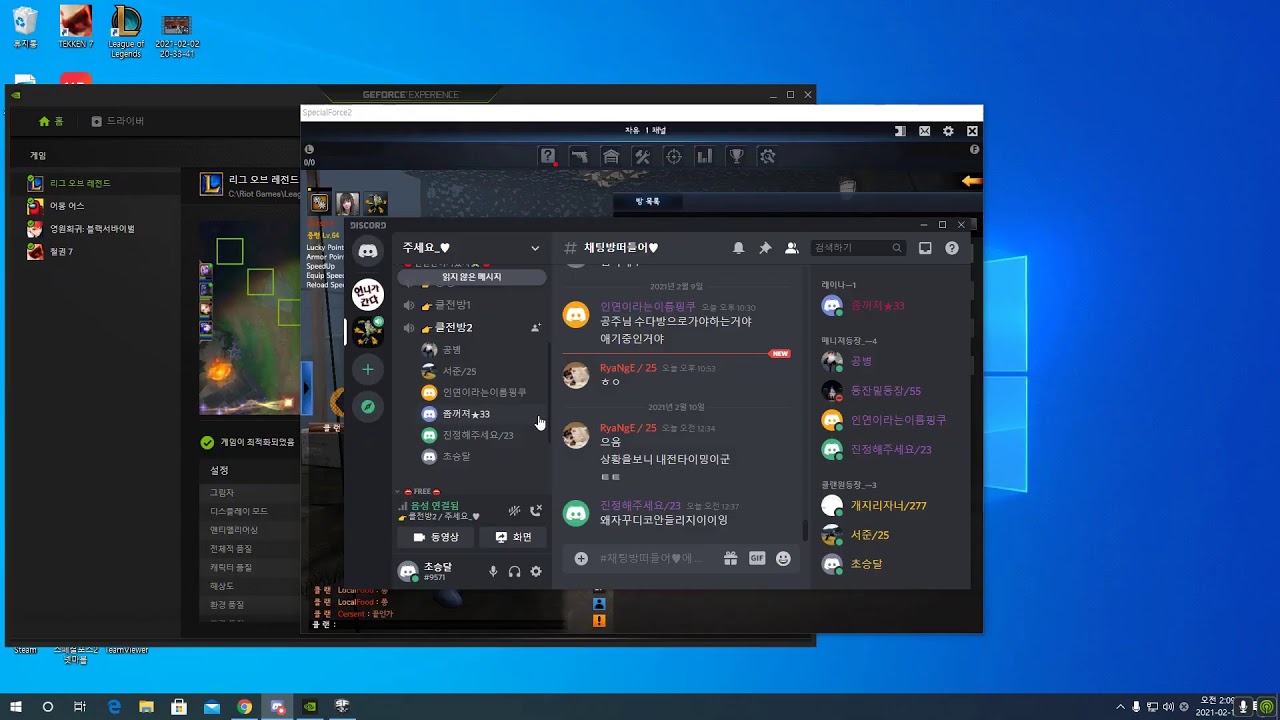Deafen audio with headphones icon
Screen dimensions: 1280x720
(x=514, y=571)
